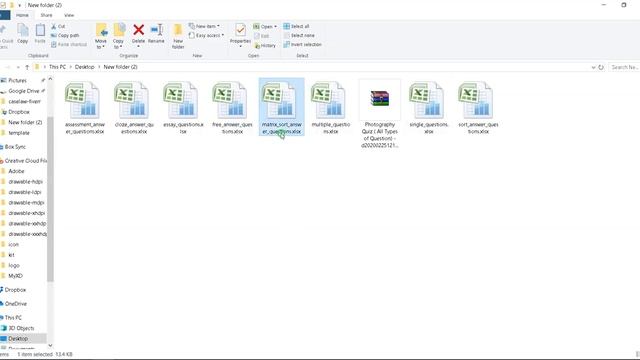Click the Paste shortcut option

(69, 44)
